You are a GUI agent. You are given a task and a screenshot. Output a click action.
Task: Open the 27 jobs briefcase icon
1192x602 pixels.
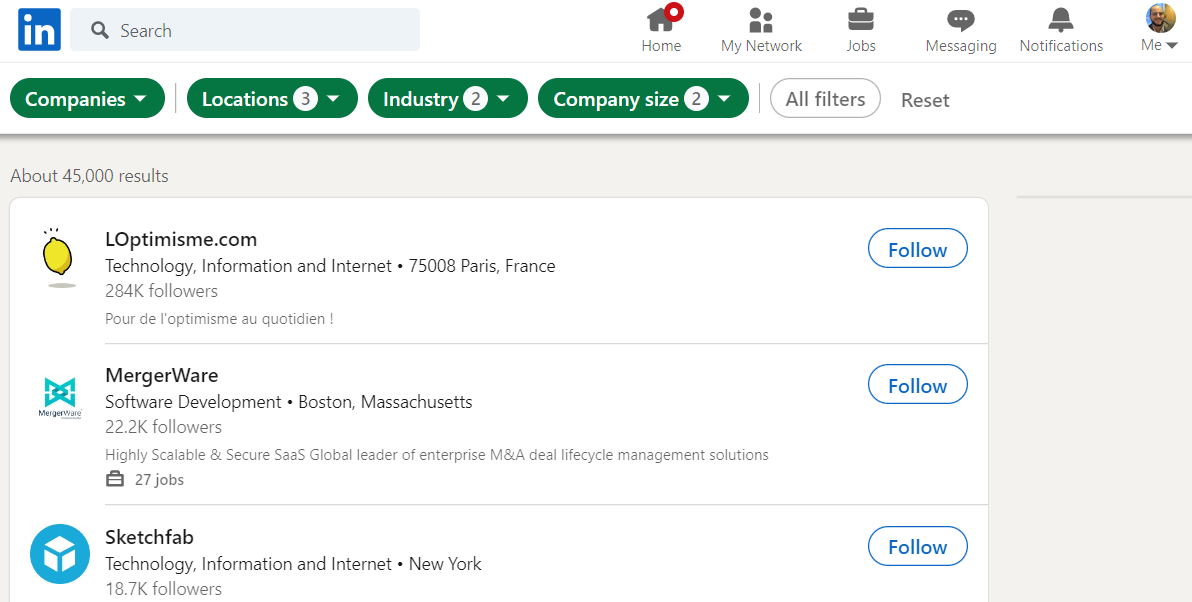pyautogui.click(x=115, y=479)
